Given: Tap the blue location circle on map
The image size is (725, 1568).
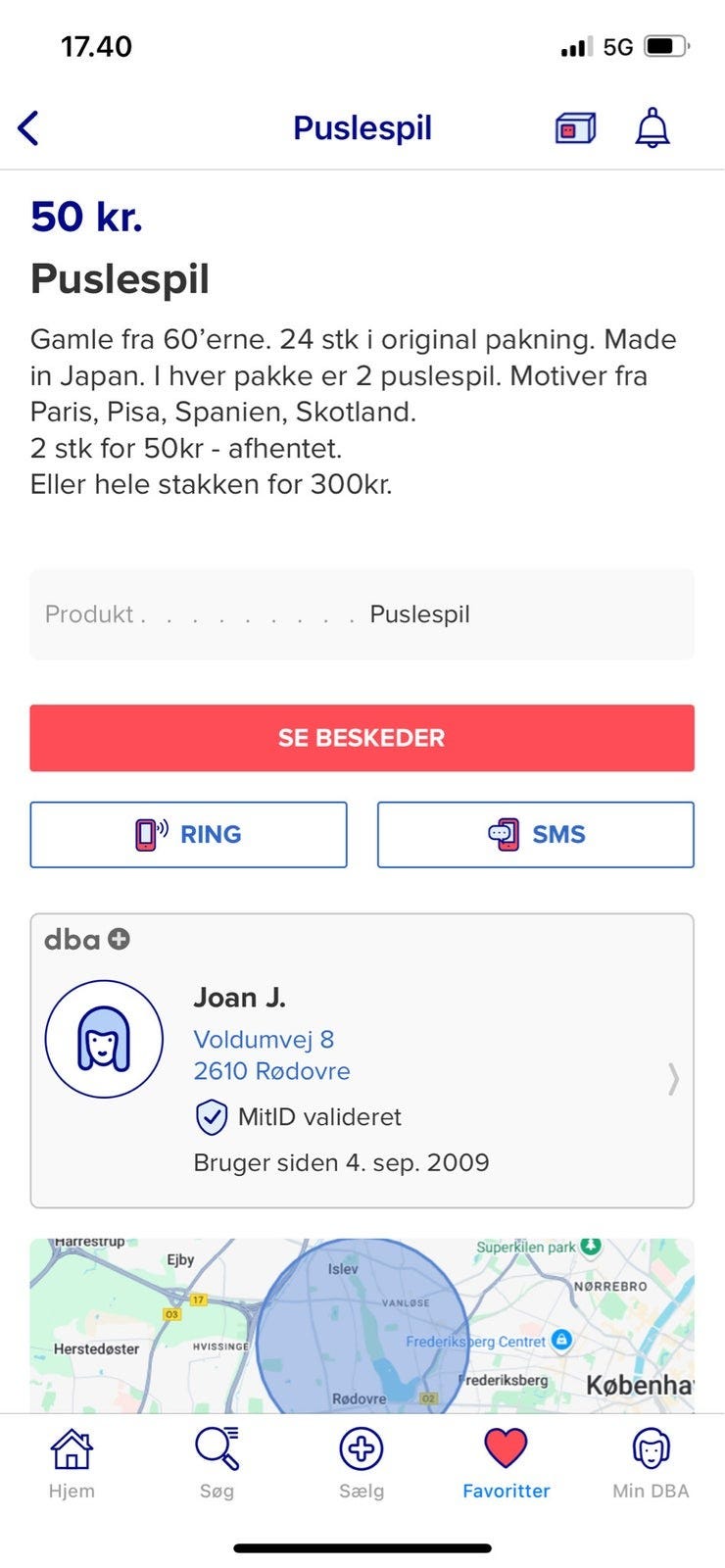Looking at the screenshot, I should [362, 1333].
